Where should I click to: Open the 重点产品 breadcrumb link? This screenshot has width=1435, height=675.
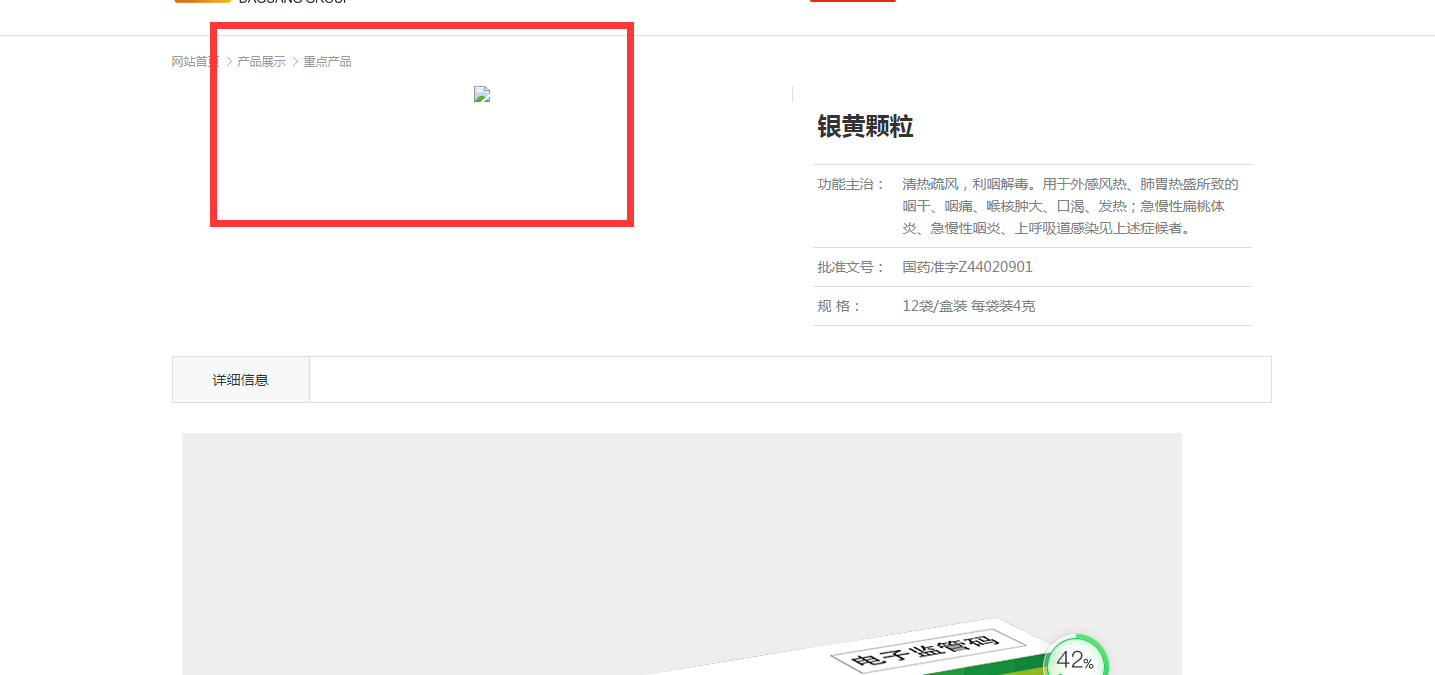pyautogui.click(x=328, y=62)
